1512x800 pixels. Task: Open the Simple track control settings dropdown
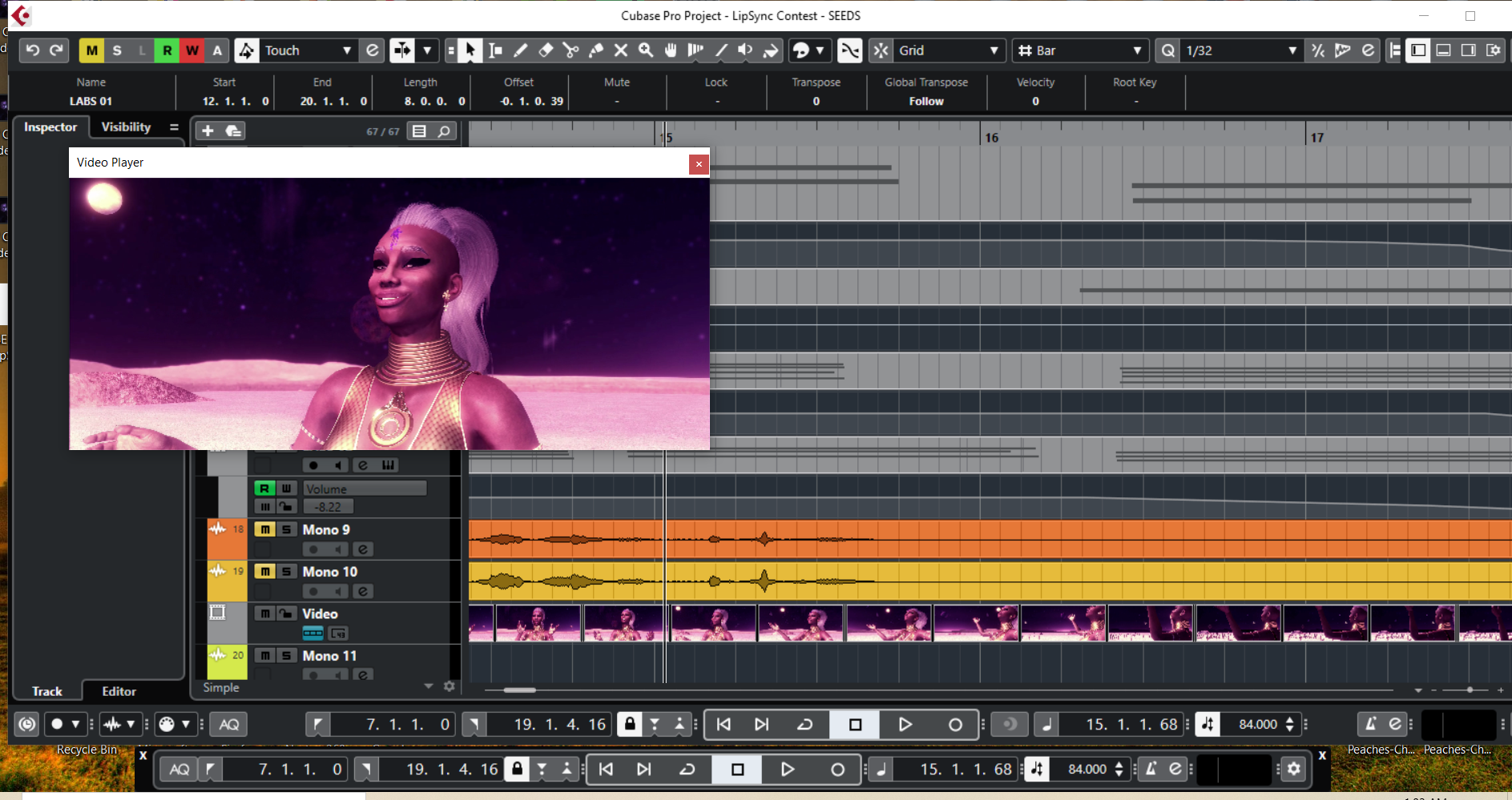point(428,686)
